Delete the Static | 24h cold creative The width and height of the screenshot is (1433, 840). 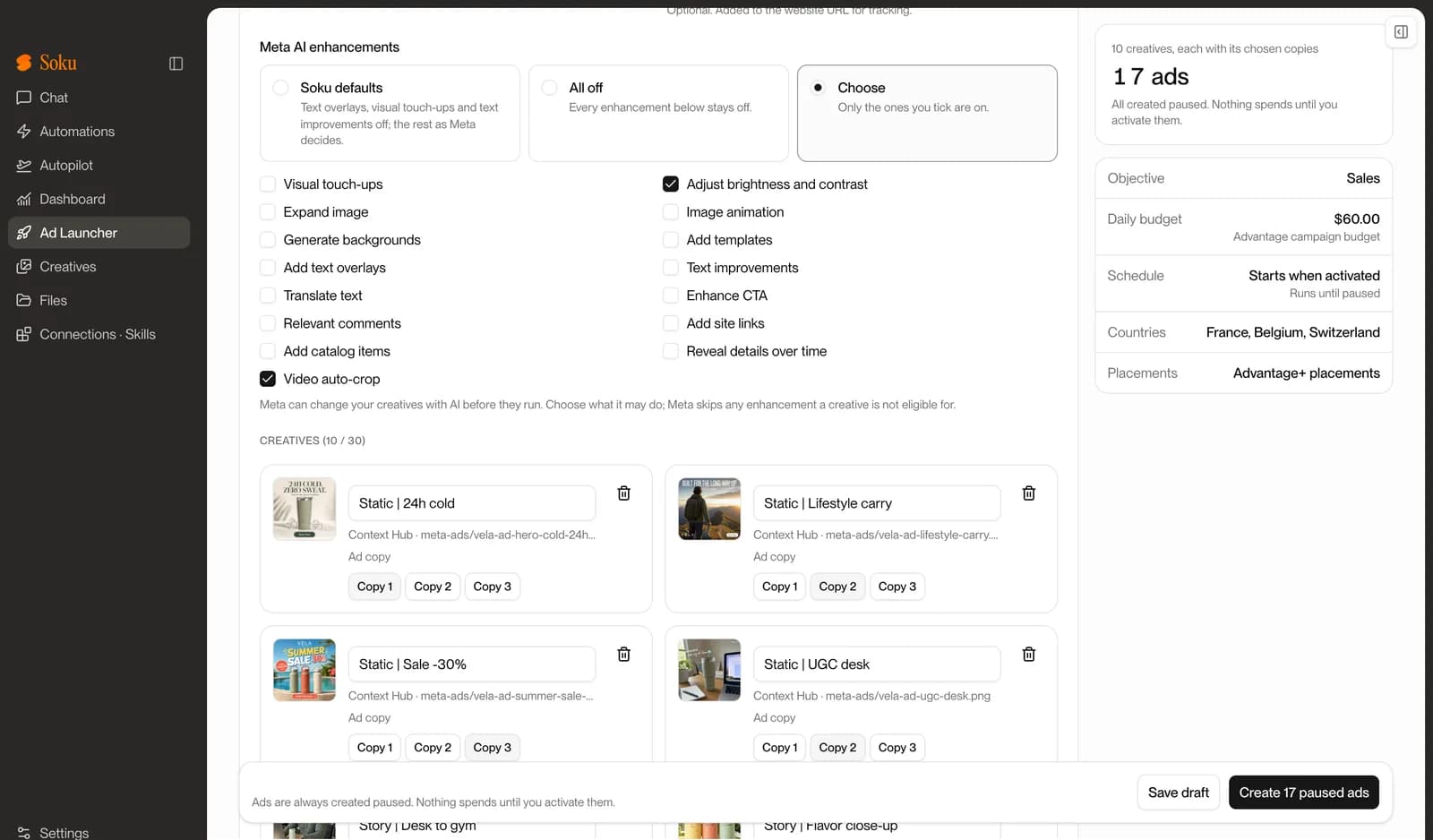pyautogui.click(x=624, y=493)
